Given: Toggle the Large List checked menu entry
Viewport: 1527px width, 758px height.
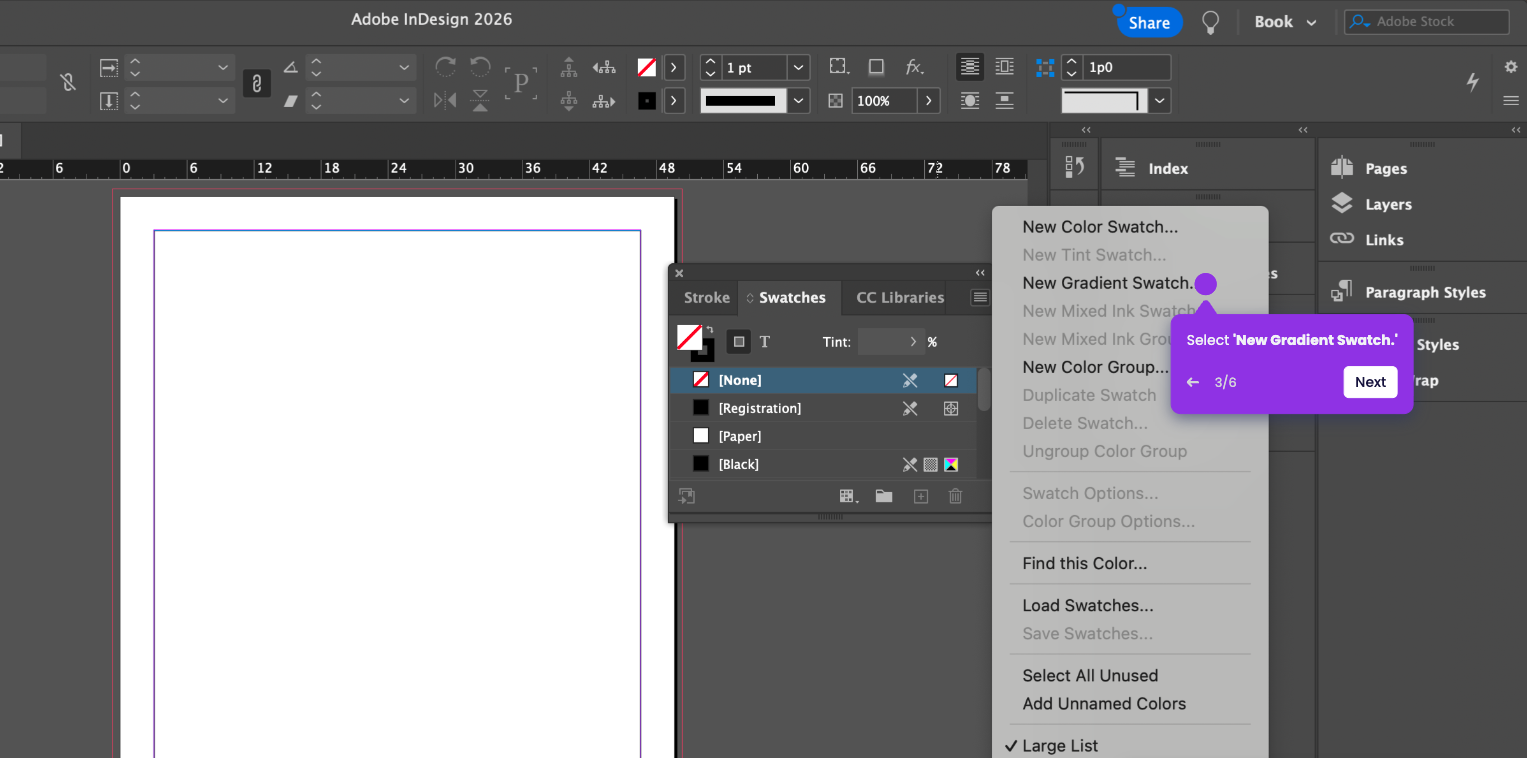Looking at the screenshot, I should (x=1060, y=746).
